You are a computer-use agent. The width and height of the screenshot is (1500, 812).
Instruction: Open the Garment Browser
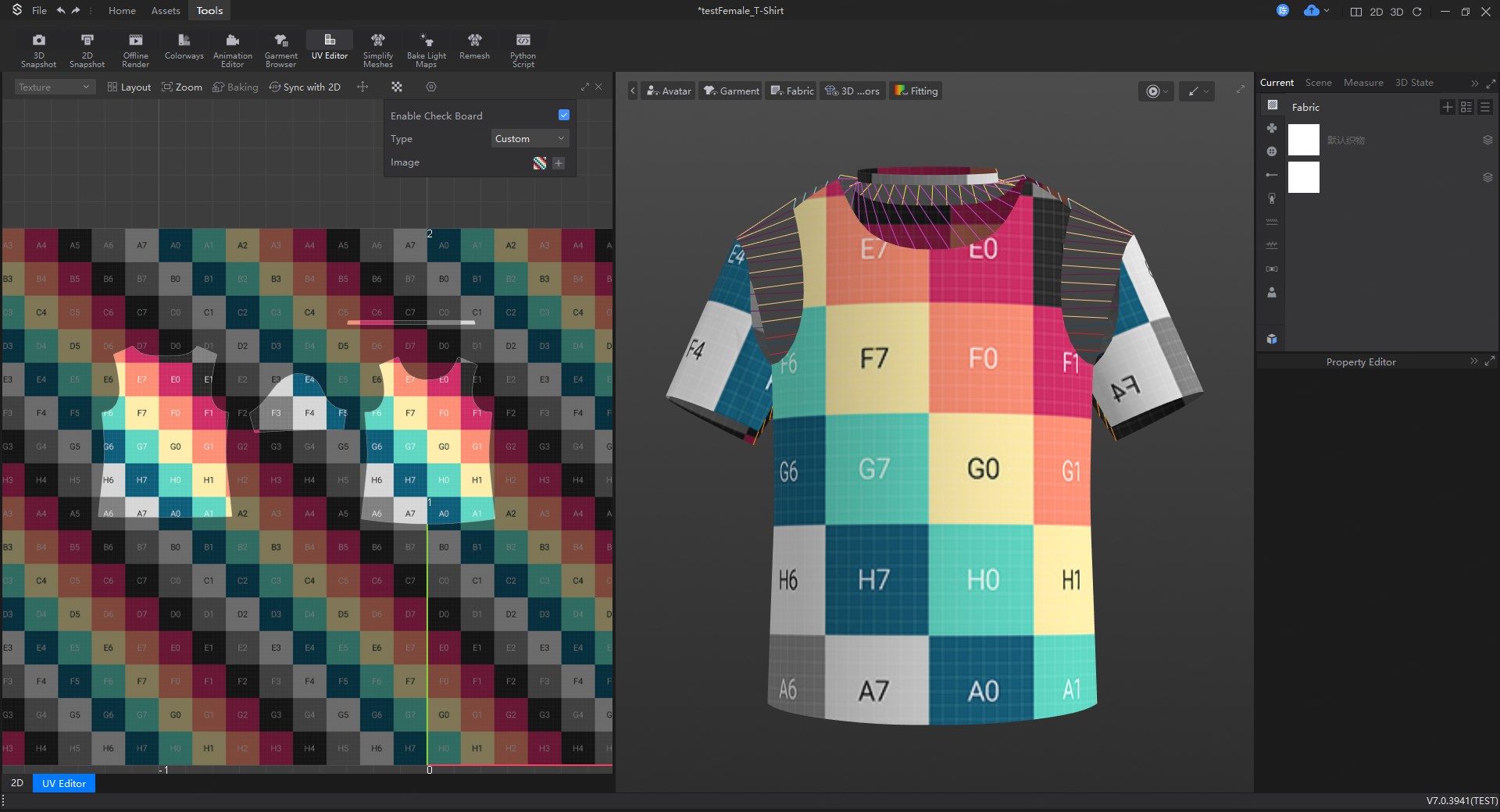pyautogui.click(x=280, y=50)
